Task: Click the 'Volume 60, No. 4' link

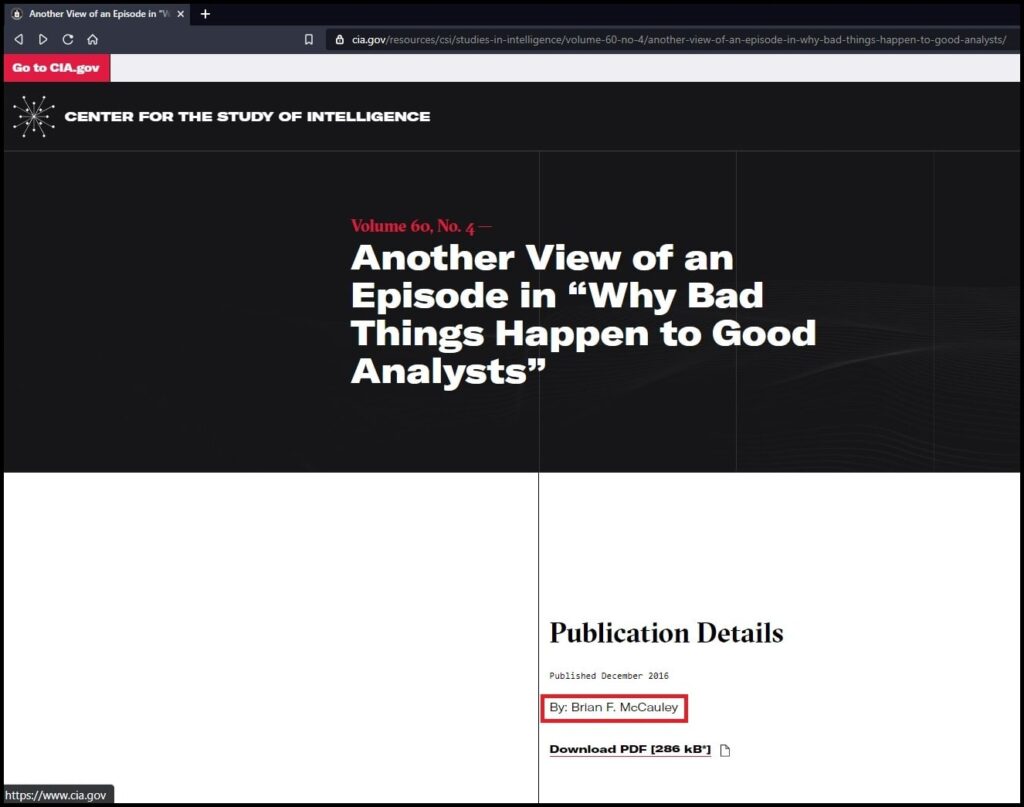Action: pos(413,226)
